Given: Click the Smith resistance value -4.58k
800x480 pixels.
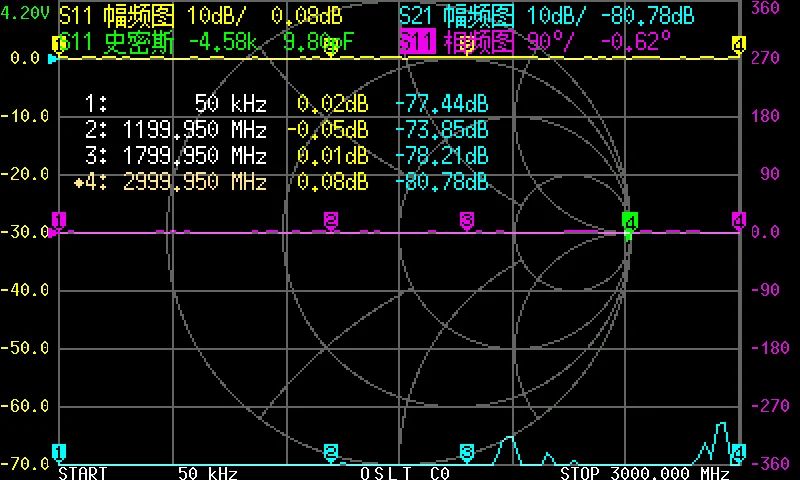Looking at the screenshot, I should click(x=223, y=42).
